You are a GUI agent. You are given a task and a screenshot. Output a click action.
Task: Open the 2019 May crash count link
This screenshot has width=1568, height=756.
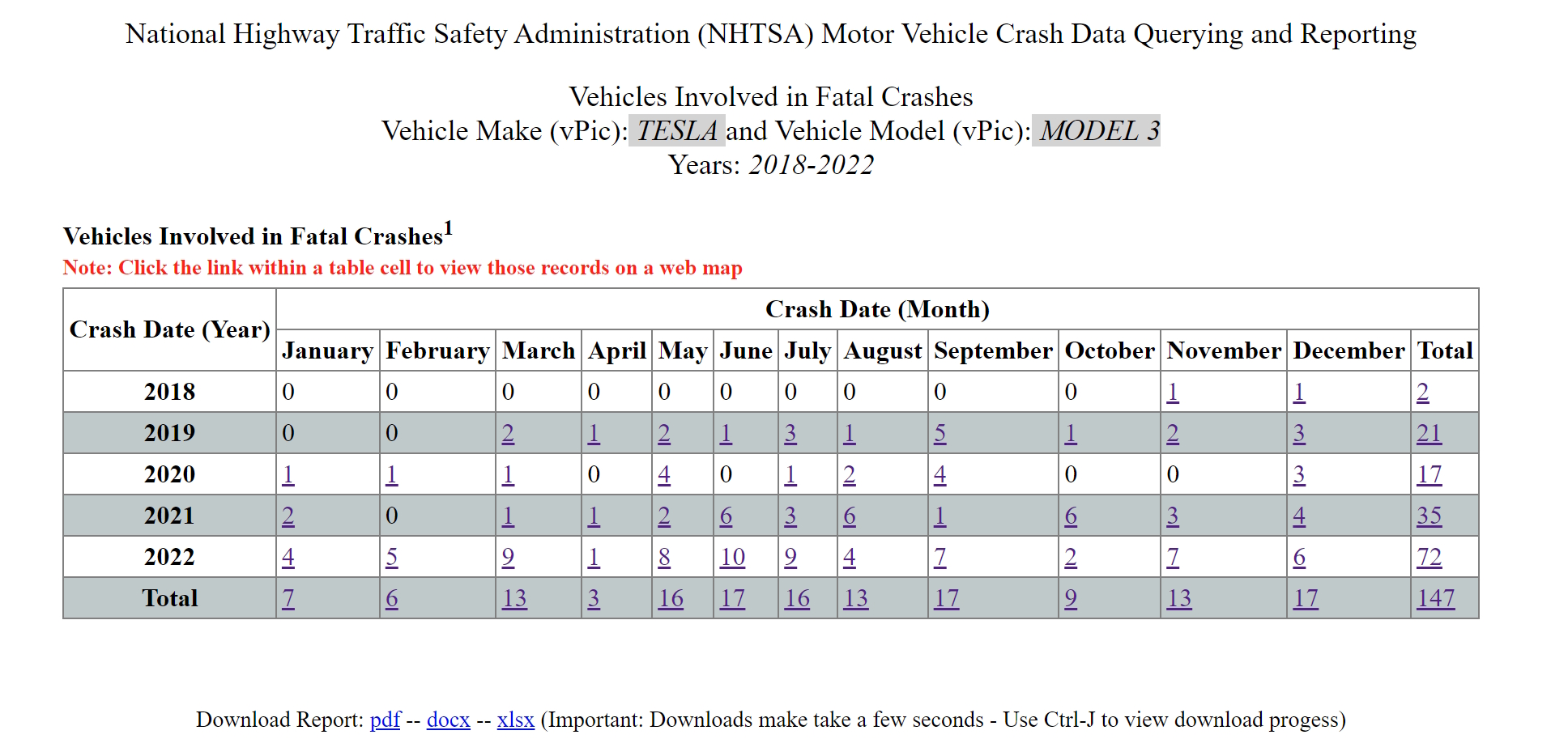pos(664,433)
